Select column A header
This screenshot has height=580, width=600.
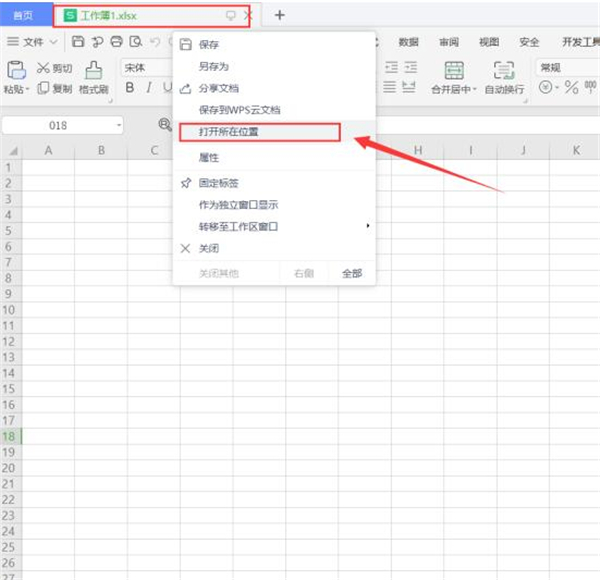[48, 150]
